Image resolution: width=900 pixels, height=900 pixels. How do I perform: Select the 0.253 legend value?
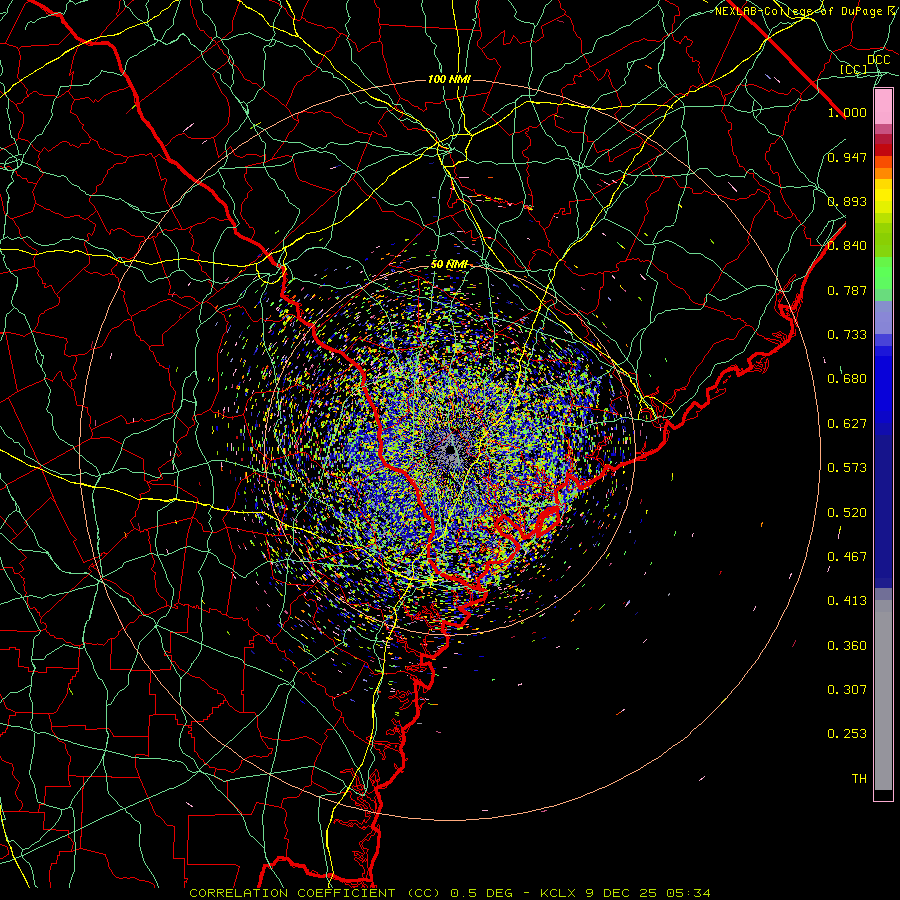[x=847, y=734]
